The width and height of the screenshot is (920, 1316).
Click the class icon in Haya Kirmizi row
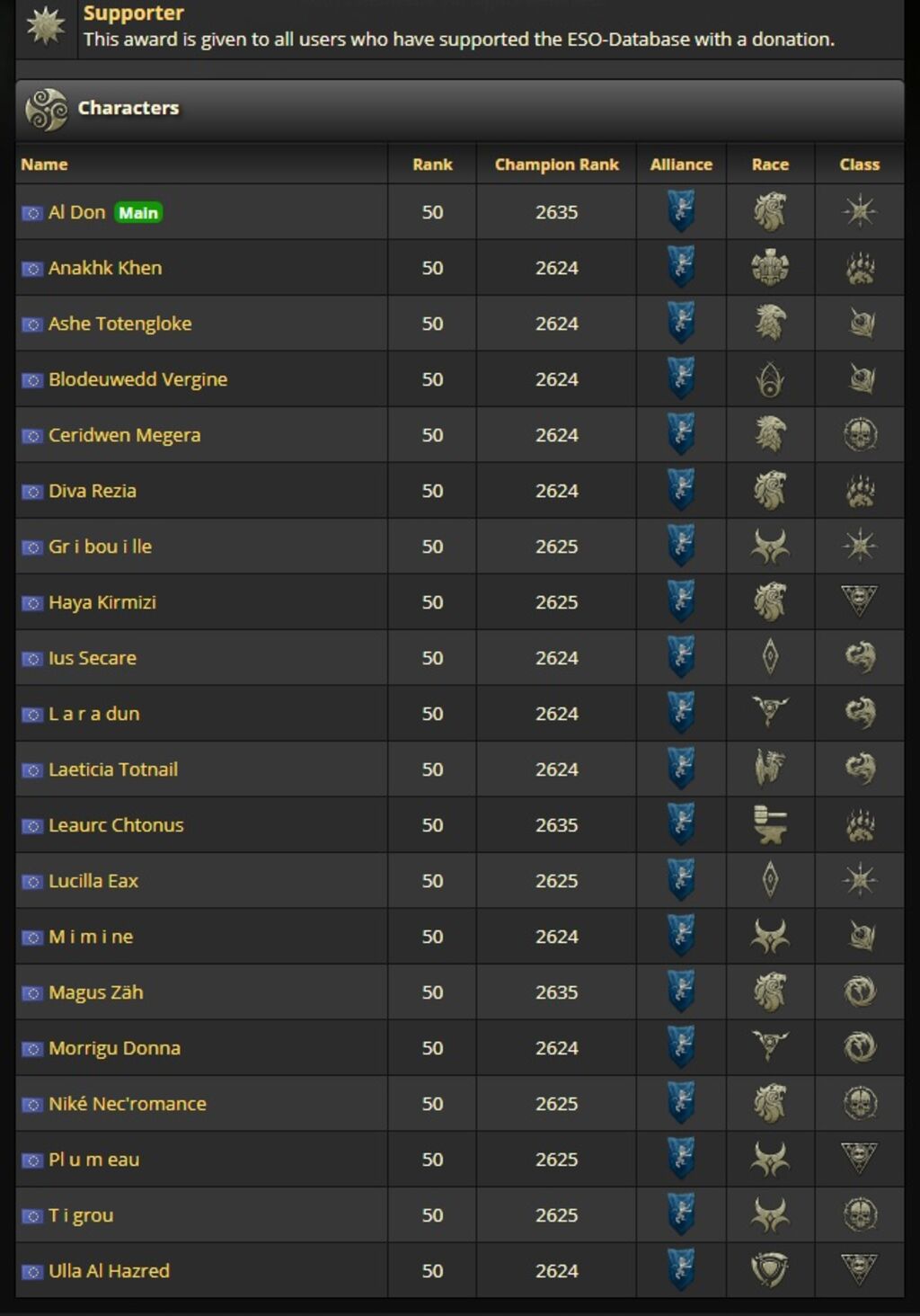click(x=860, y=600)
